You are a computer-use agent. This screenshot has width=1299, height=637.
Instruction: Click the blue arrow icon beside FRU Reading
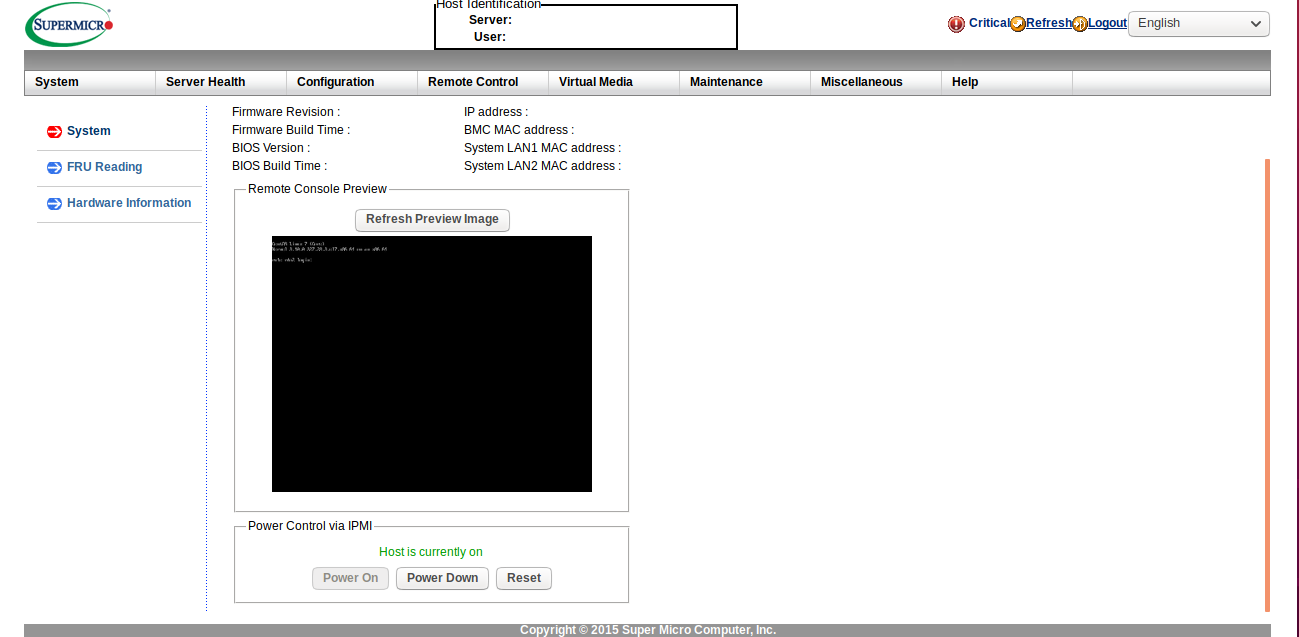[x=54, y=168]
